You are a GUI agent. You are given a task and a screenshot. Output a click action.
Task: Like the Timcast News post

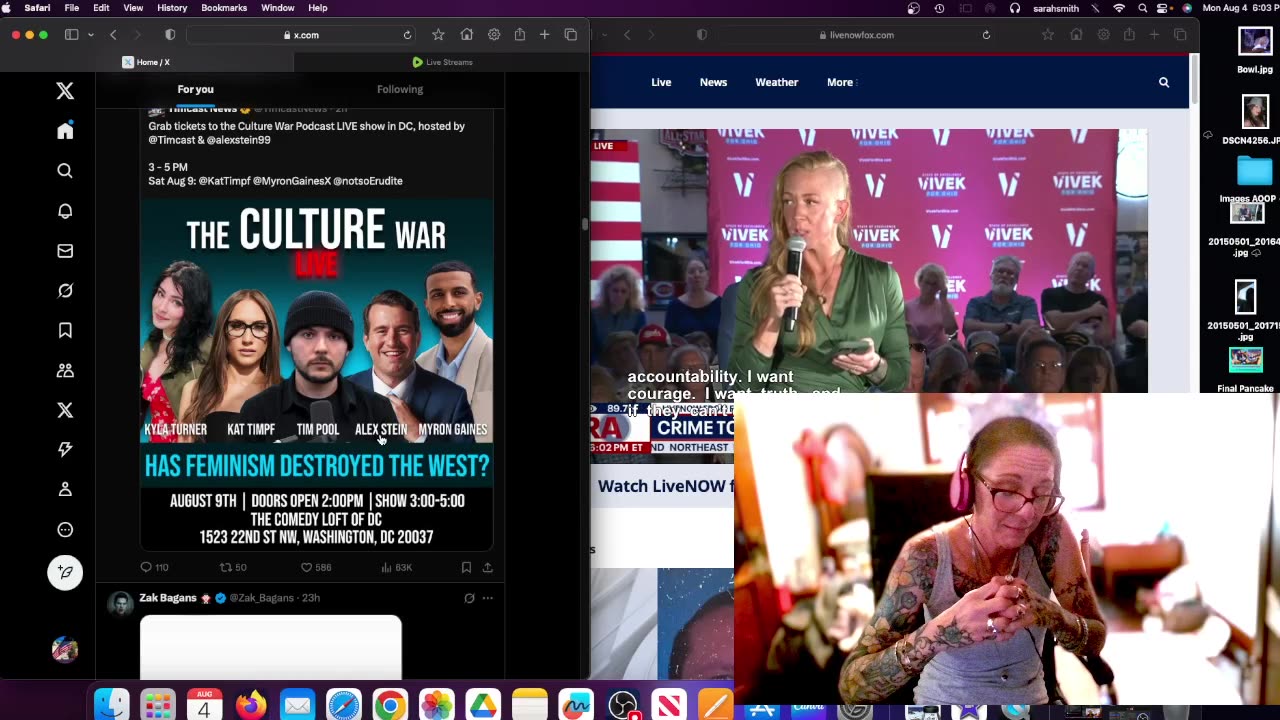[316, 567]
